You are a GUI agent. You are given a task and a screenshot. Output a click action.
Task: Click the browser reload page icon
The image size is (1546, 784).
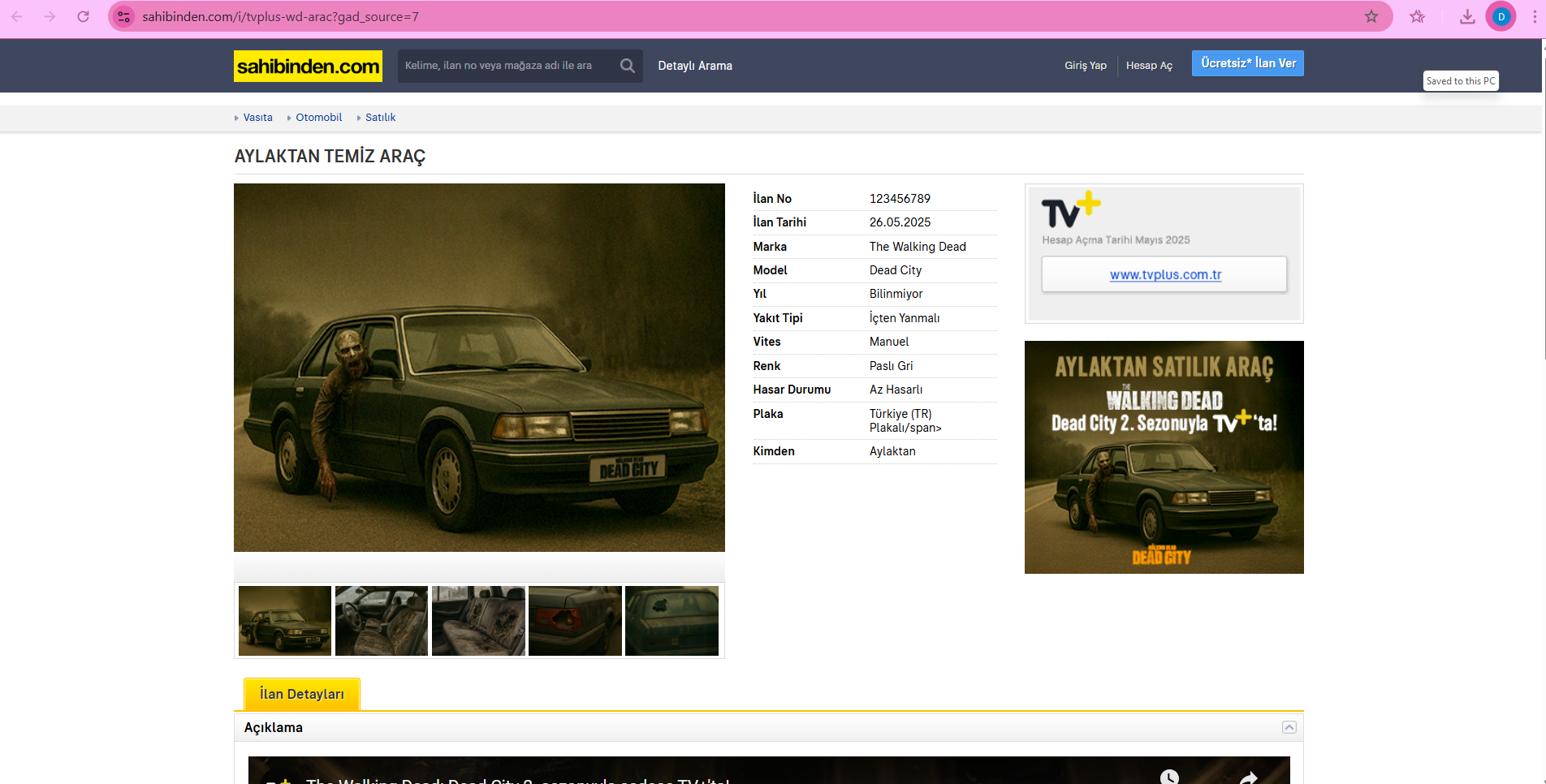(83, 16)
